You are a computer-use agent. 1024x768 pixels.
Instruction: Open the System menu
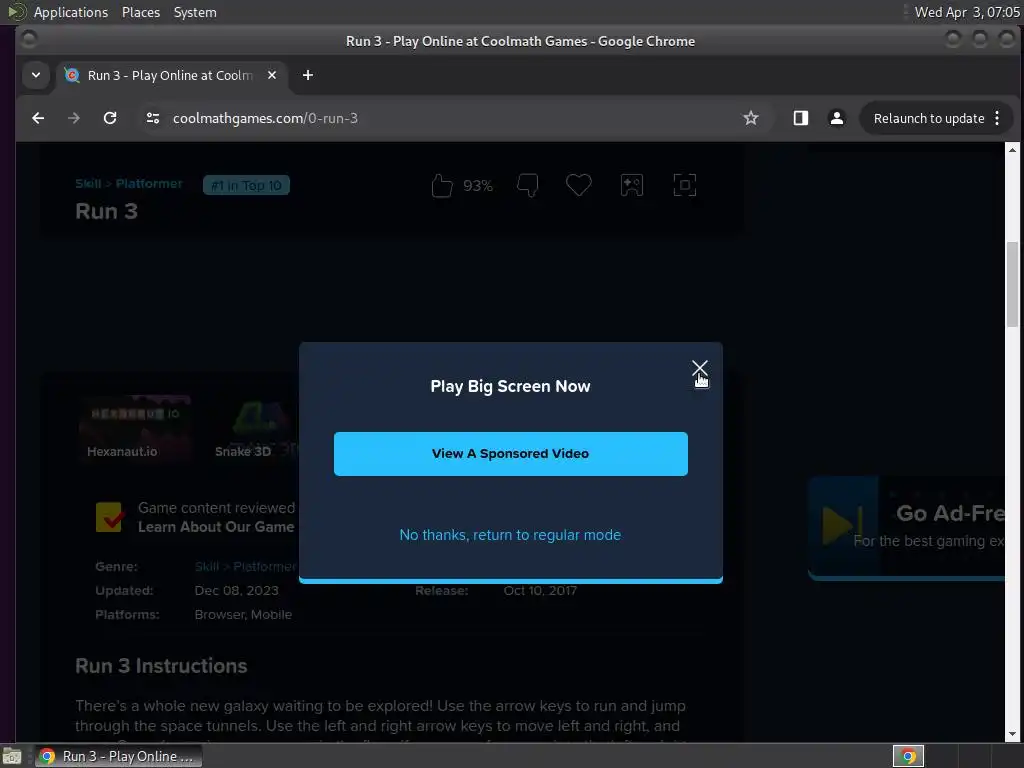pos(195,12)
